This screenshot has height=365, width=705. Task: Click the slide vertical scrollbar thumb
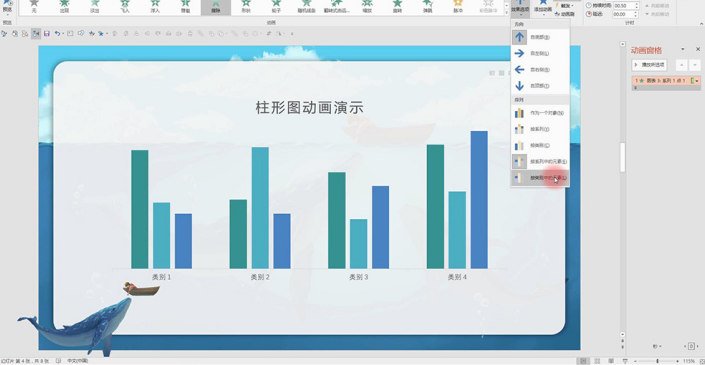[623, 157]
